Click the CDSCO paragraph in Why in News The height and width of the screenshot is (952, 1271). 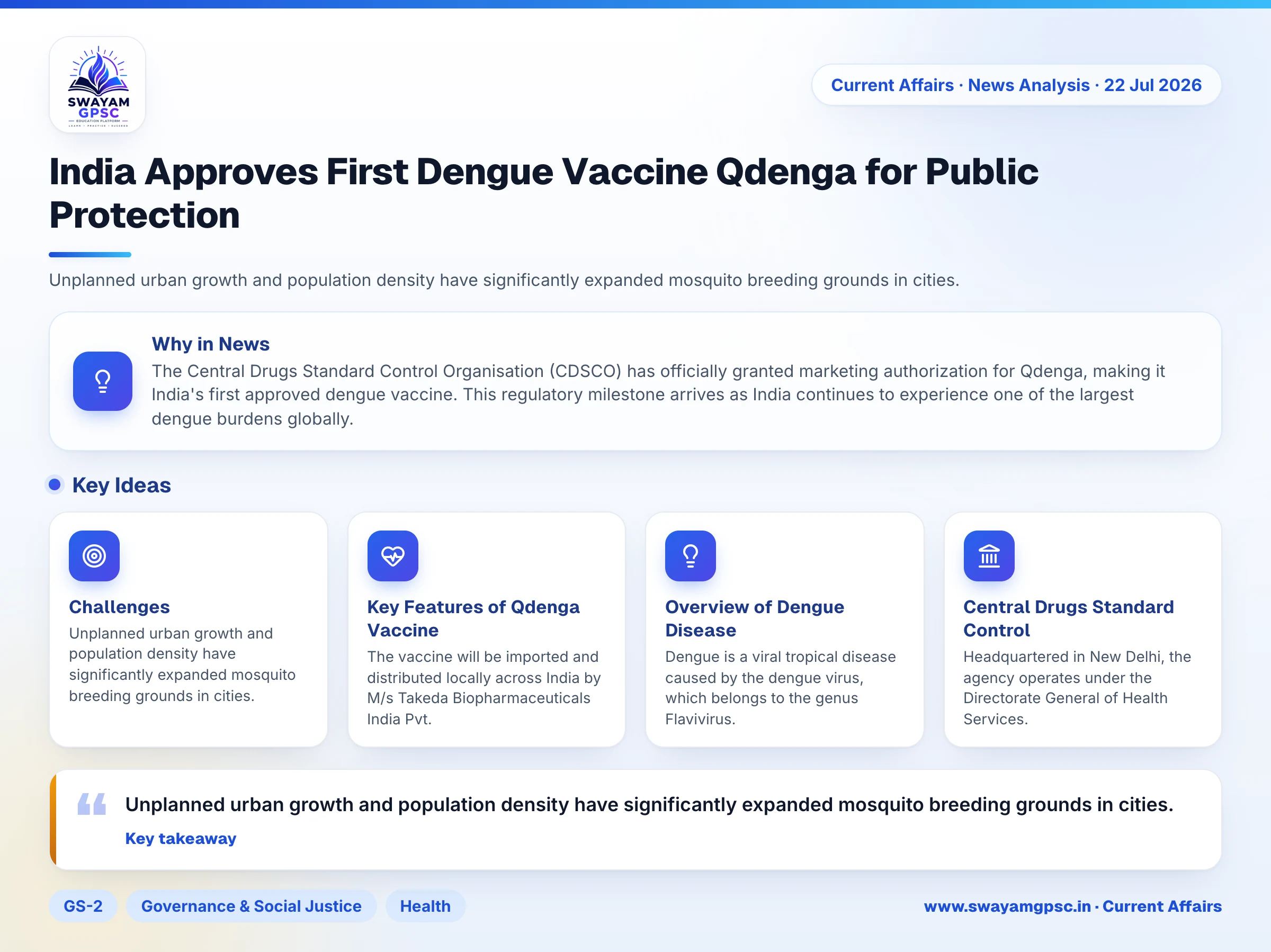(x=658, y=394)
